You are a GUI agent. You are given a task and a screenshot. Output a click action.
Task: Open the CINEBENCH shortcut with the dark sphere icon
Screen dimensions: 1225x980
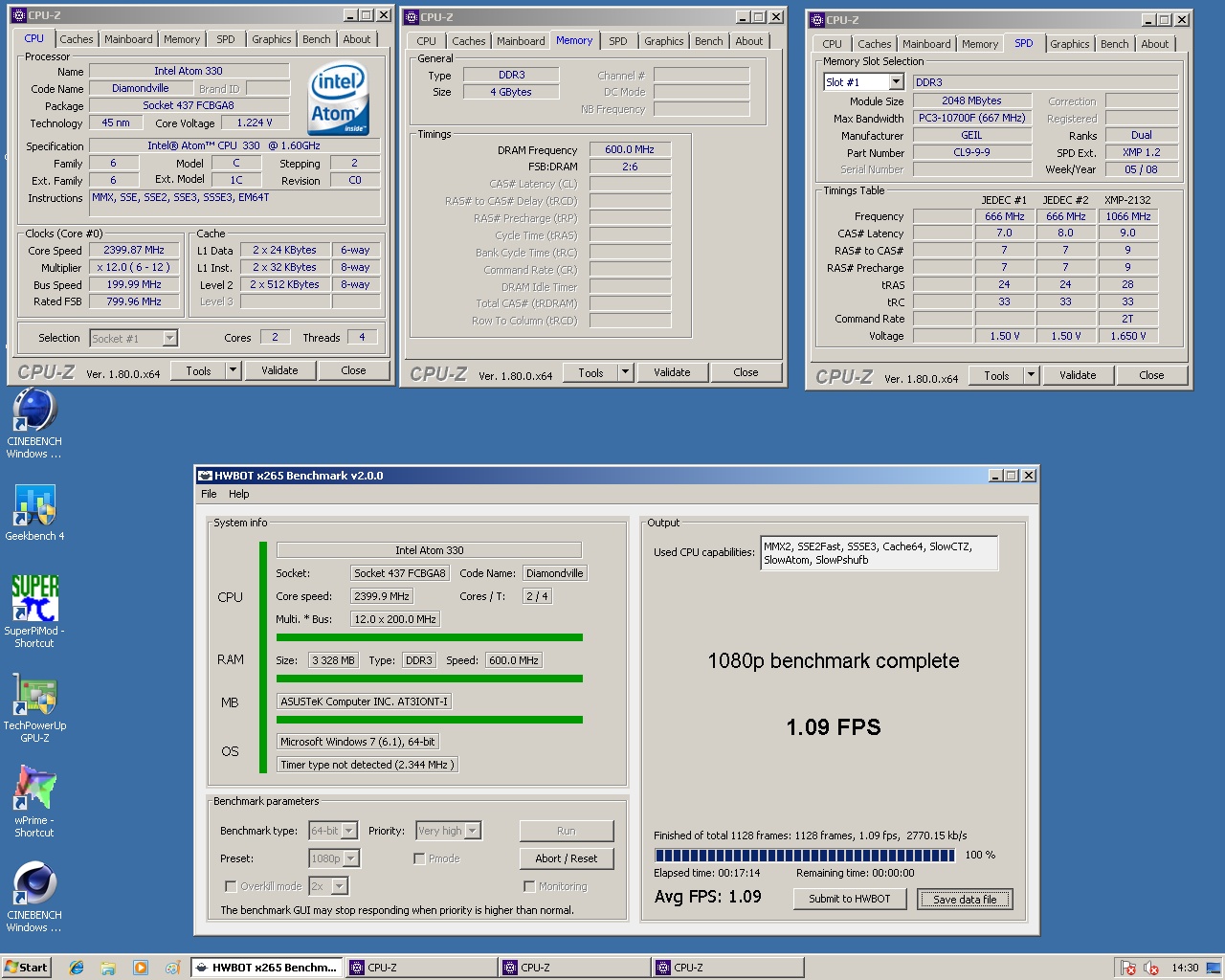pos(34,884)
